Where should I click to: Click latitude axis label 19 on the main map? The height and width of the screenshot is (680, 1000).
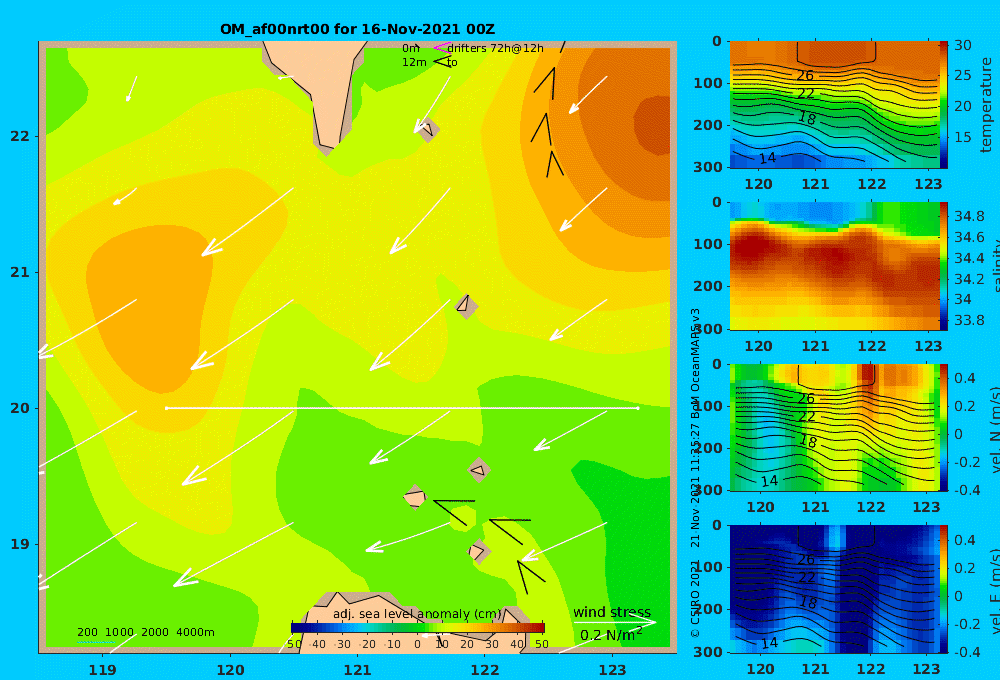point(20,544)
